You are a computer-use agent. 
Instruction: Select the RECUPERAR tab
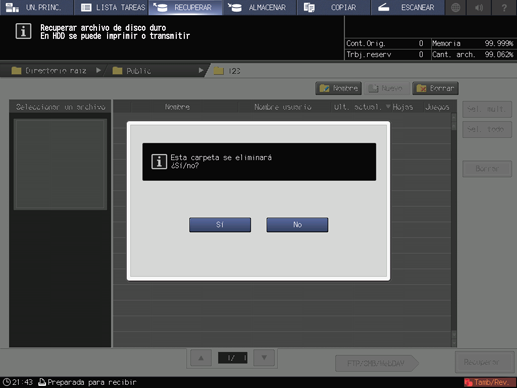186,7
